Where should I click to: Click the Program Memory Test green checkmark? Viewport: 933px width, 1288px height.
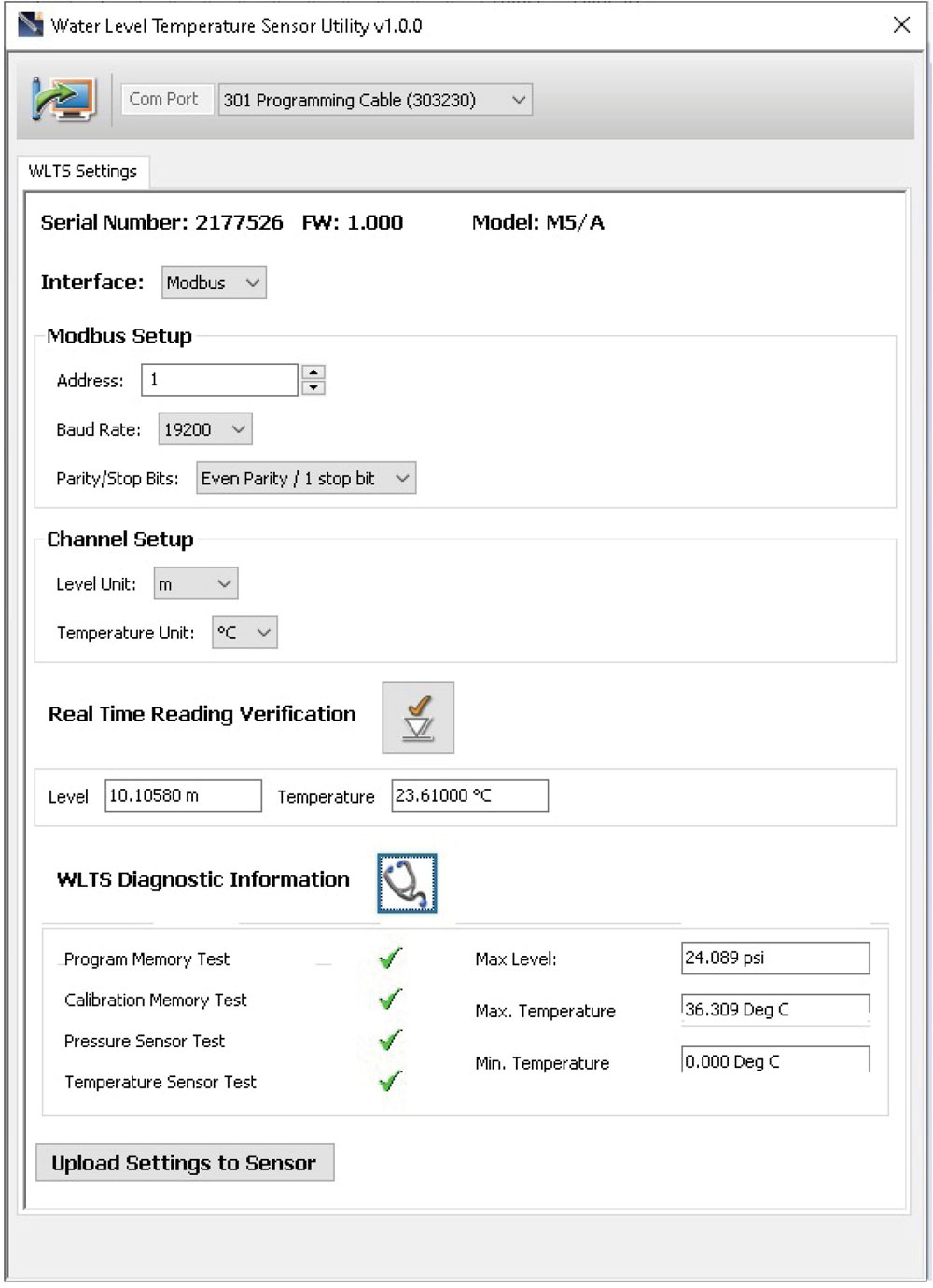tap(388, 958)
